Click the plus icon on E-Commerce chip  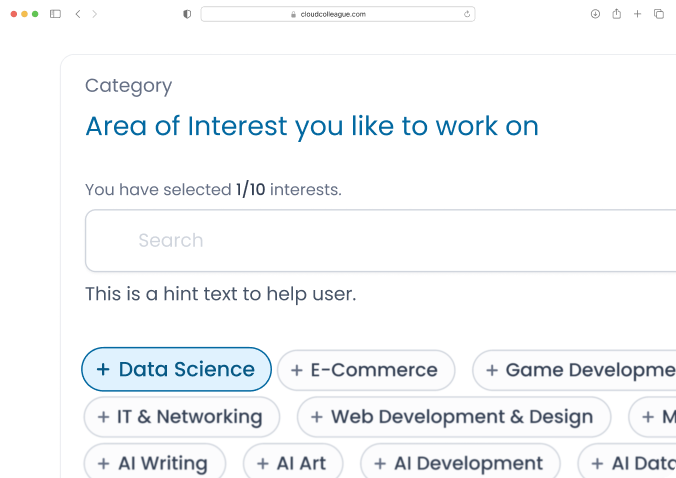pyautogui.click(x=297, y=370)
